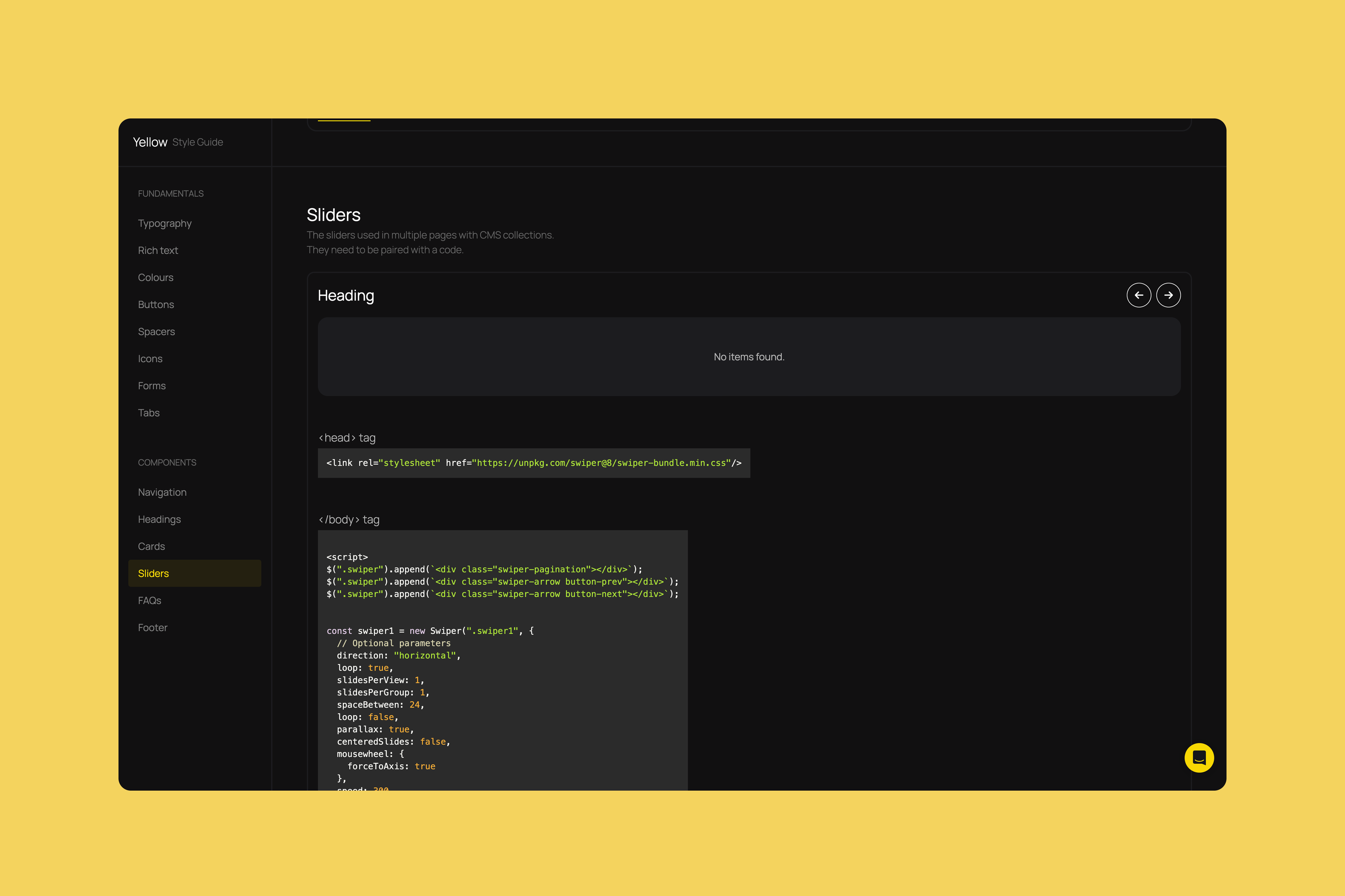Click the previous slide arrow button
The image size is (1345, 896).
point(1139,295)
